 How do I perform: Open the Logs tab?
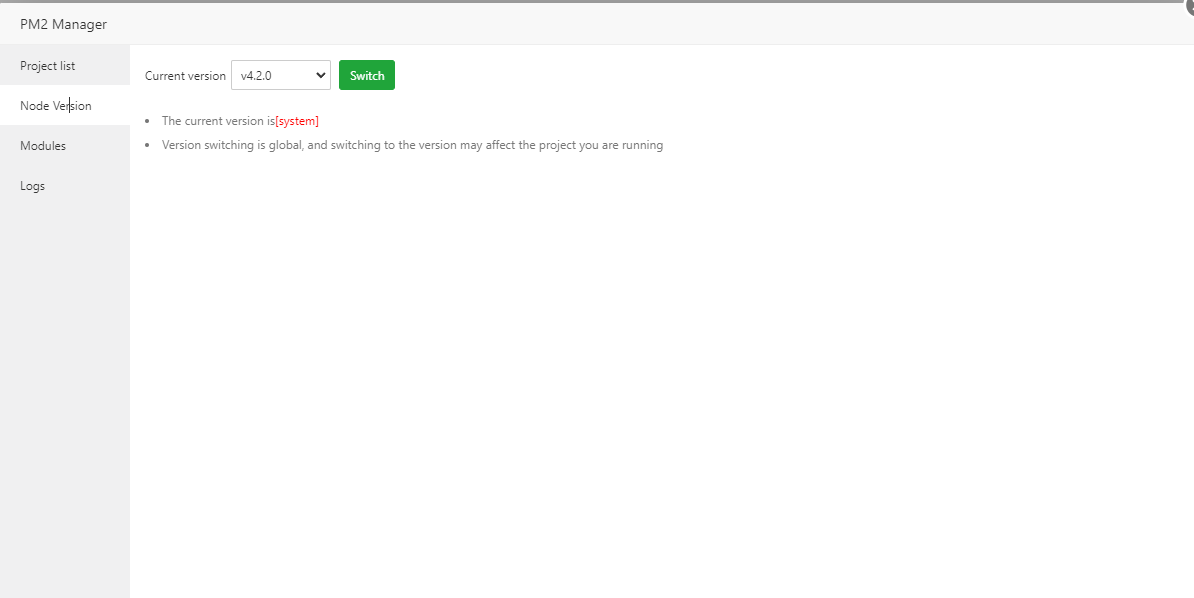pyautogui.click(x=65, y=186)
